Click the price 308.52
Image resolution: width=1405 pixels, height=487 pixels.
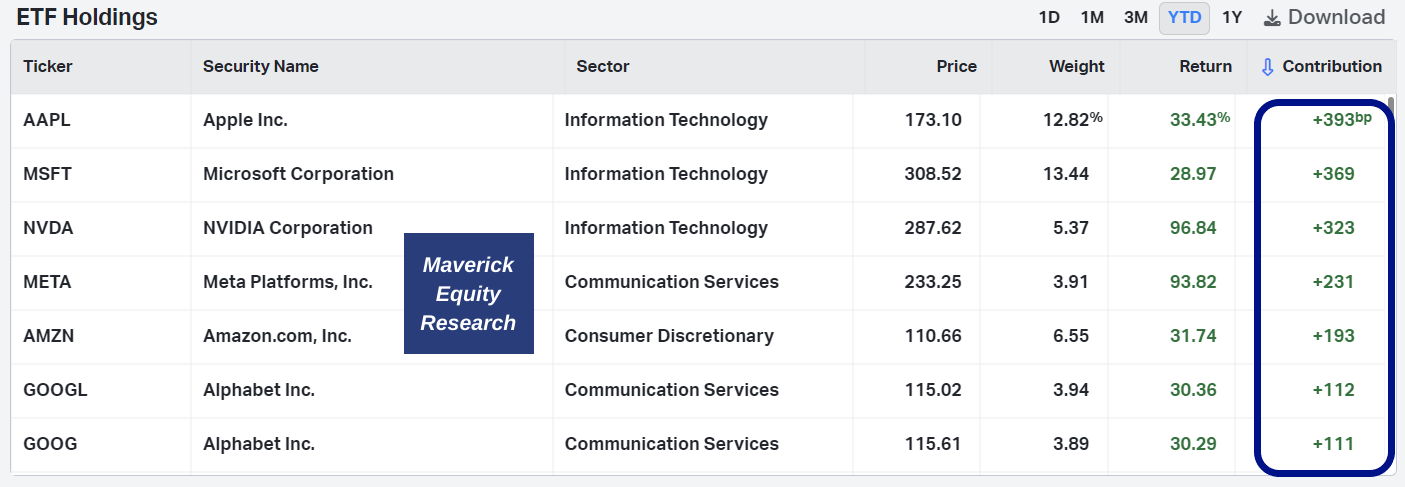[931, 174]
